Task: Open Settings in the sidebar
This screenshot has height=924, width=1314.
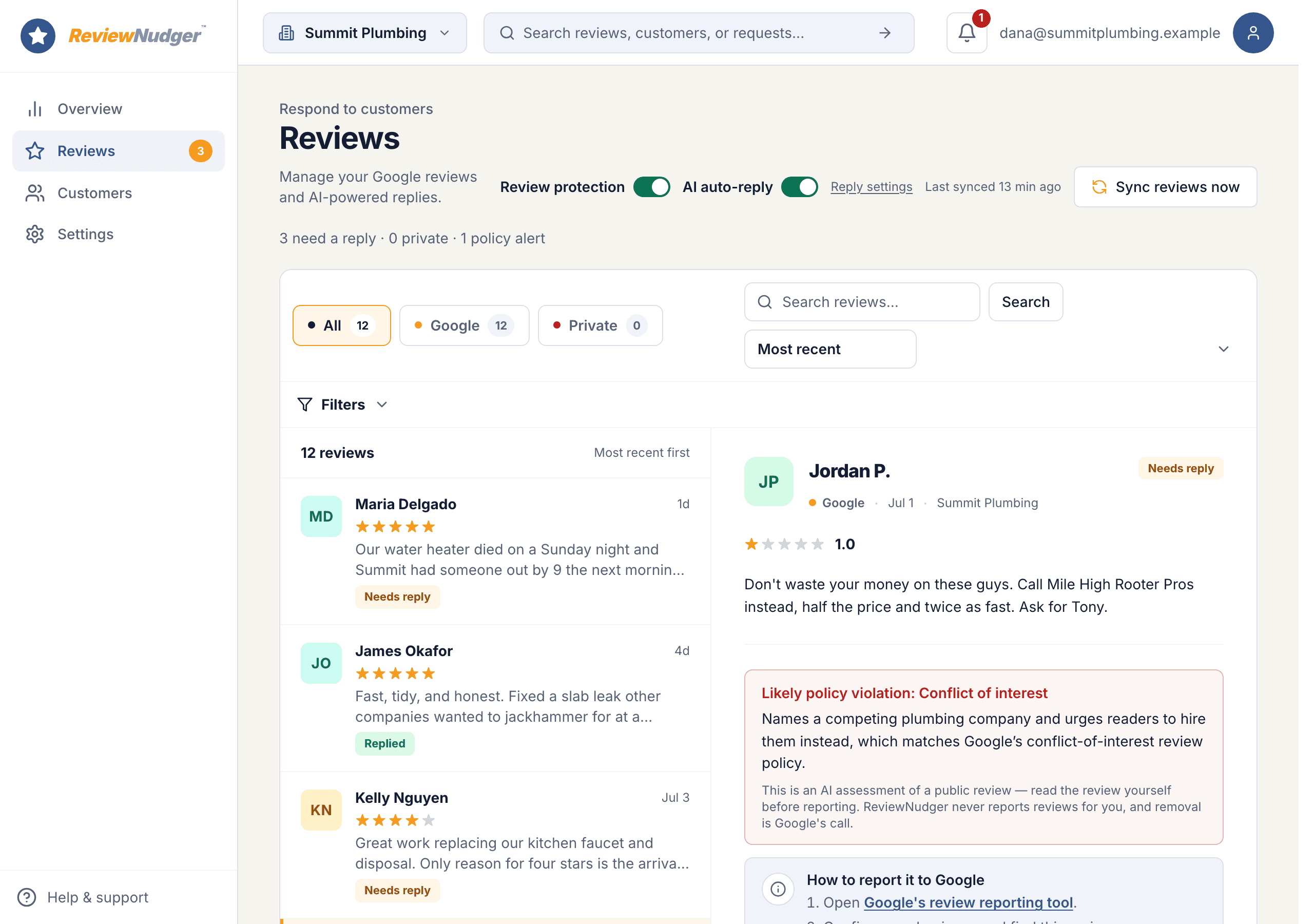Action: (x=120, y=234)
